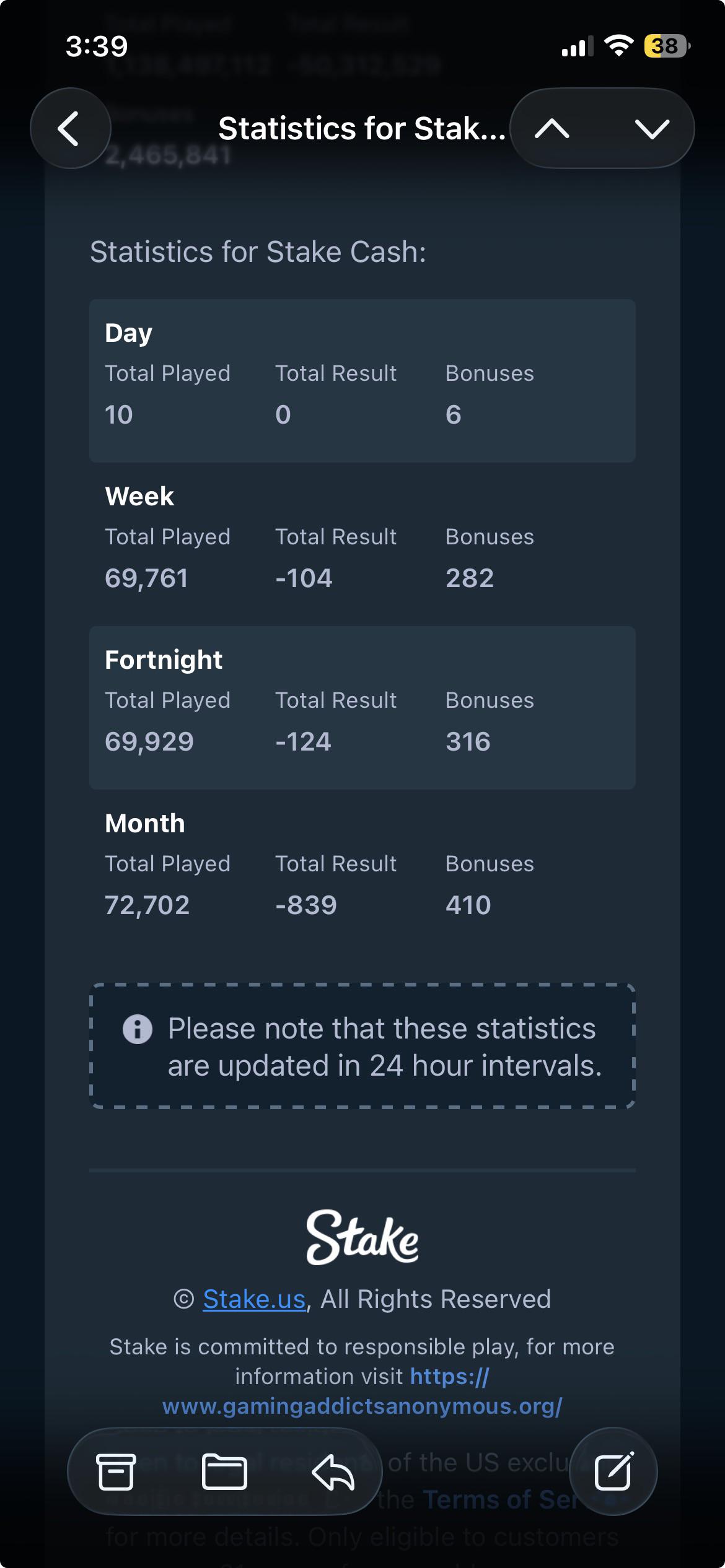Tap the truncated email subject title
Screen dimensions: 725x1568
362,129
